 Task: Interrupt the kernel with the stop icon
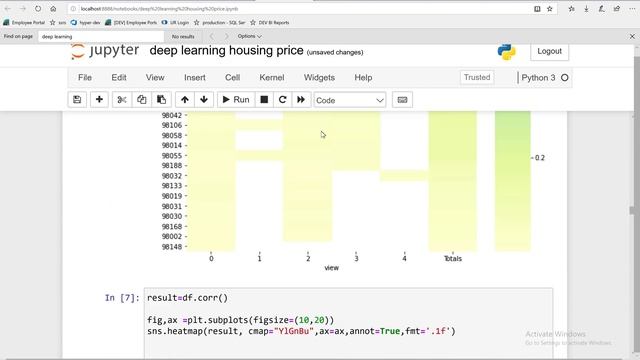(264, 100)
